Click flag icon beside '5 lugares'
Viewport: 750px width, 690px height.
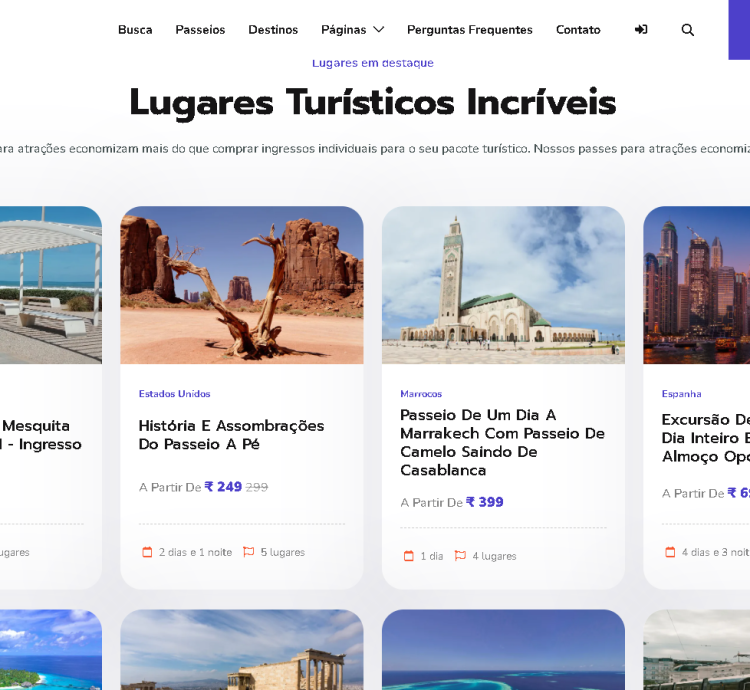tap(249, 552)
